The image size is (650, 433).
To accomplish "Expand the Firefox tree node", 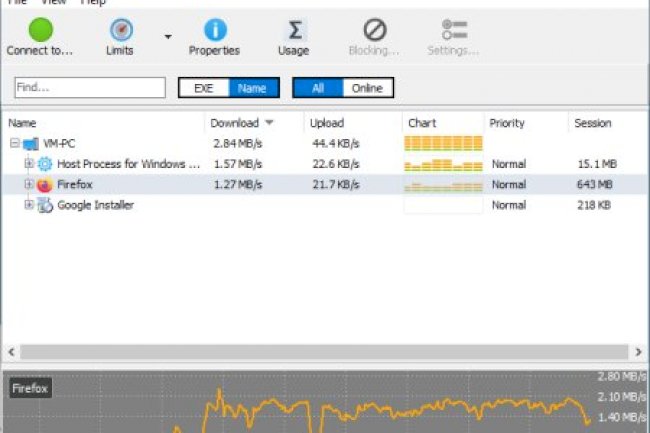I will click(x=29, y=185).
